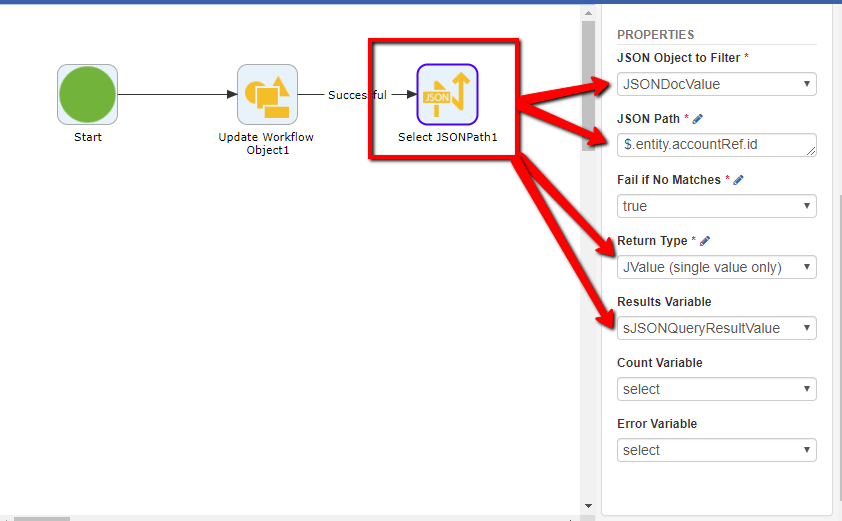Select the green Start node icon

[88, 95]
